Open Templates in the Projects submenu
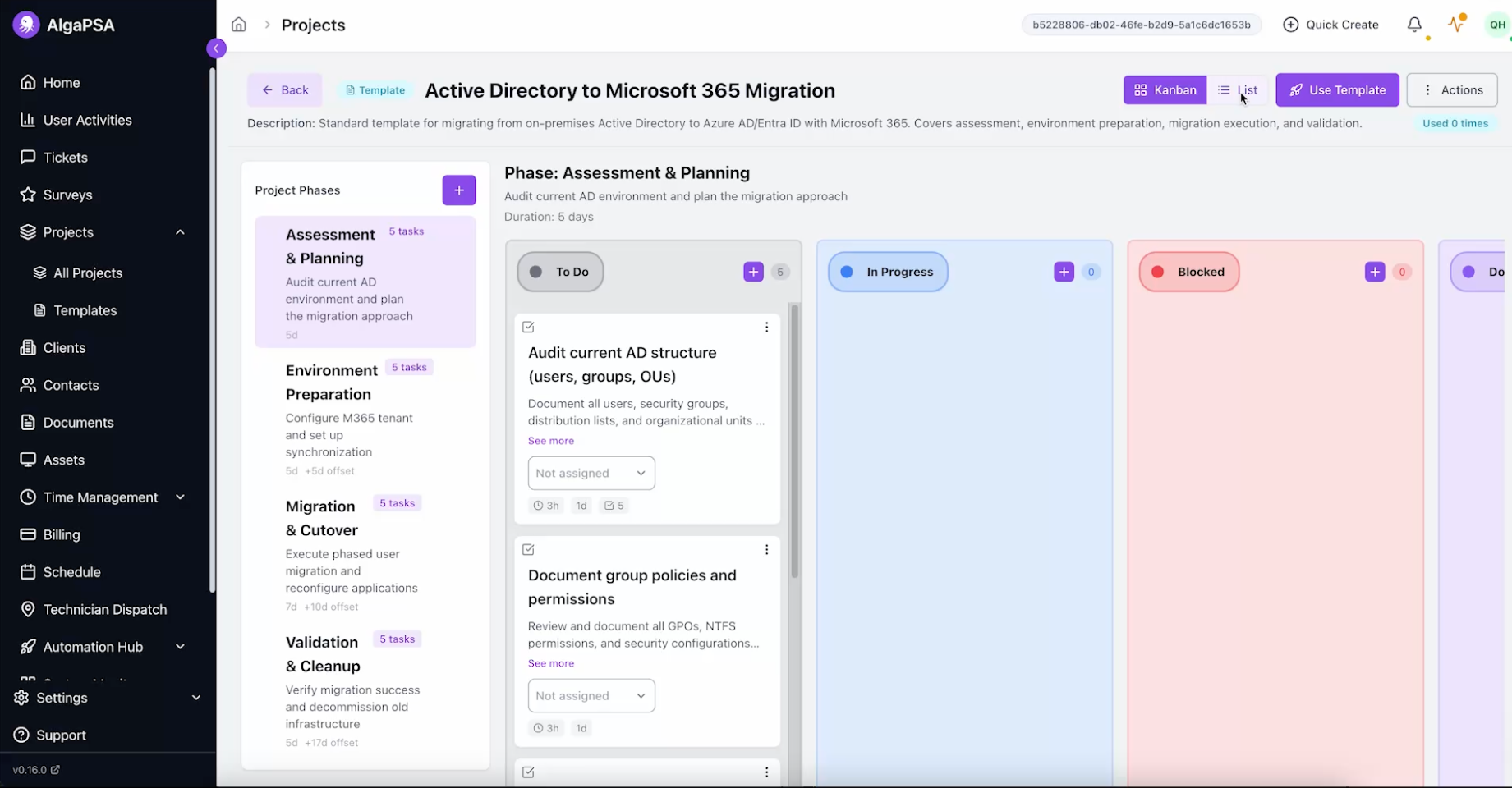This screenshot has width=1512, height=788. [x=85, y=310]
